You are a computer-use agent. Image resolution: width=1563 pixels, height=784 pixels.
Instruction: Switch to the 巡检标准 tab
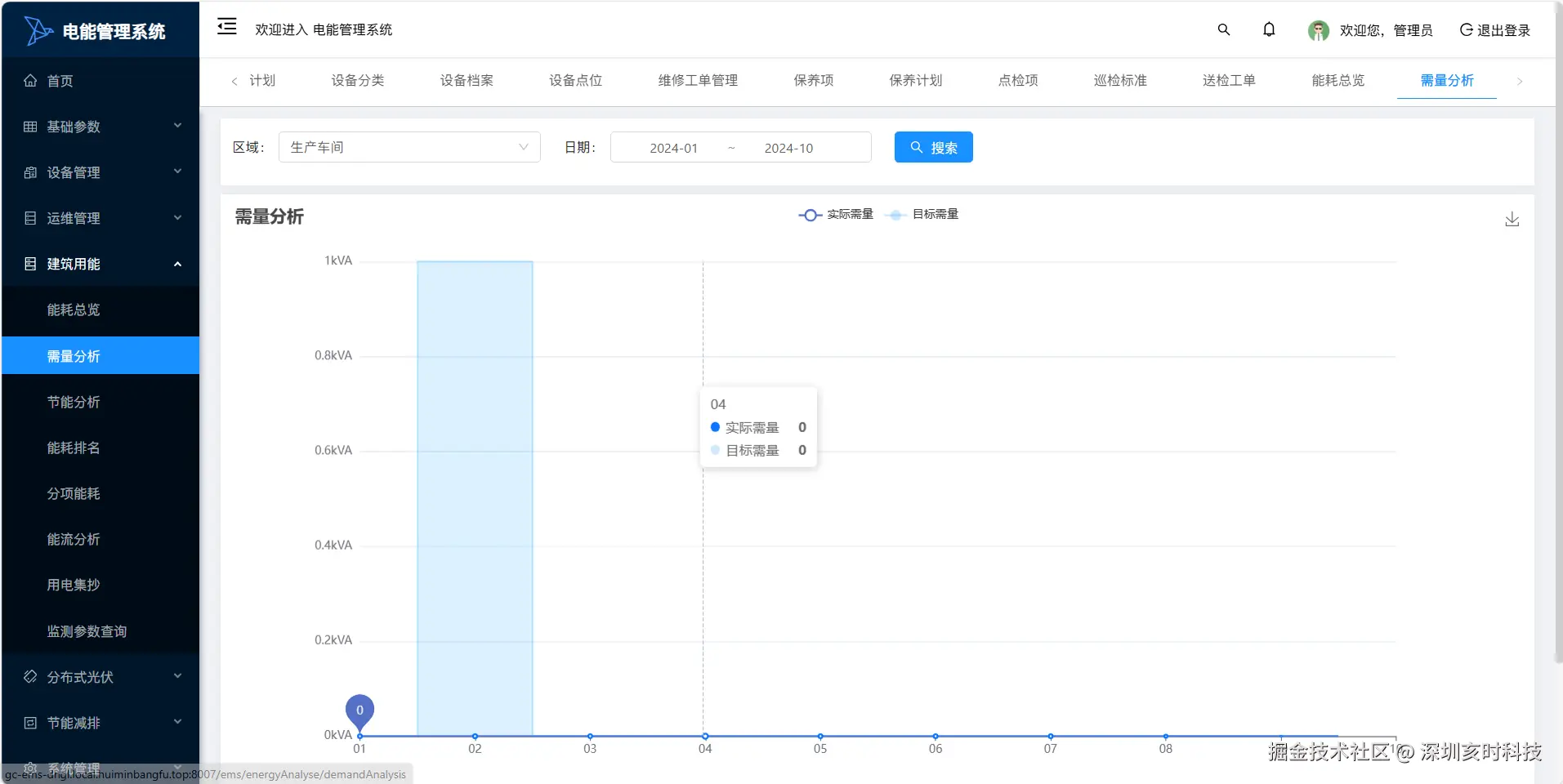tap(1120, 80)
